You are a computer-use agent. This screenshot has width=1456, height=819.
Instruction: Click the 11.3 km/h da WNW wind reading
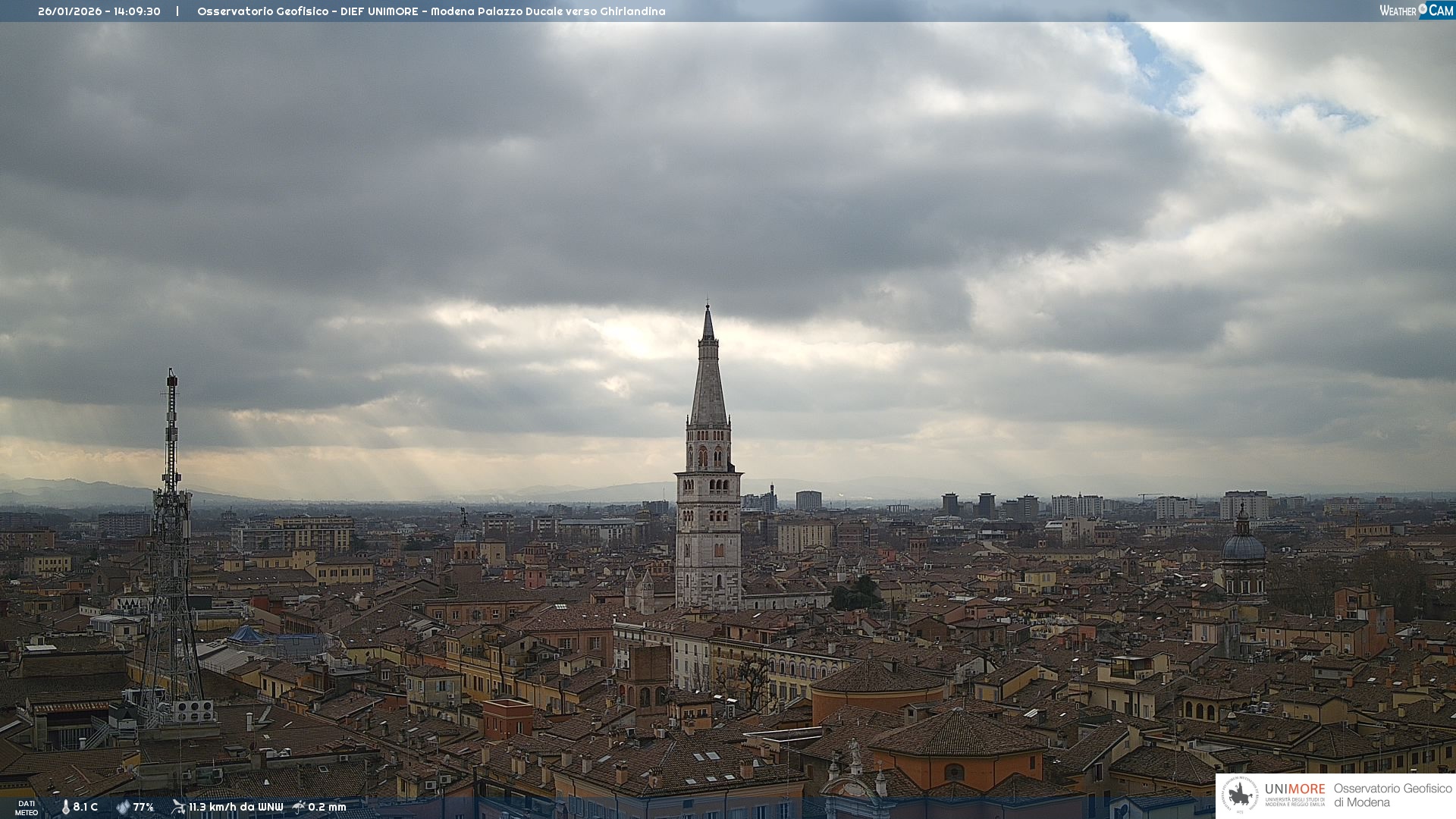point(236,807)
